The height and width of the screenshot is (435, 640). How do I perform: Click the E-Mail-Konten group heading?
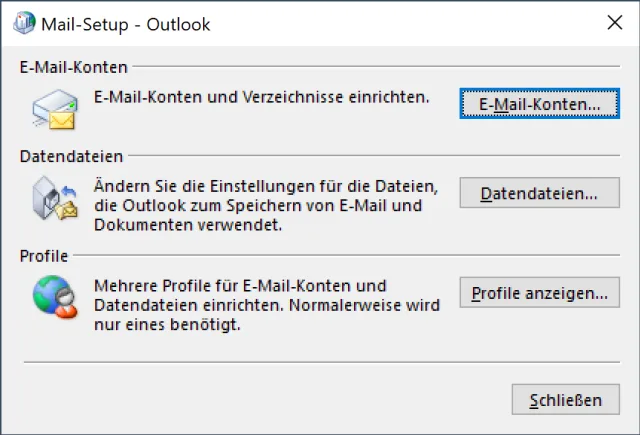pyautogui.click(x=73, y=68)
